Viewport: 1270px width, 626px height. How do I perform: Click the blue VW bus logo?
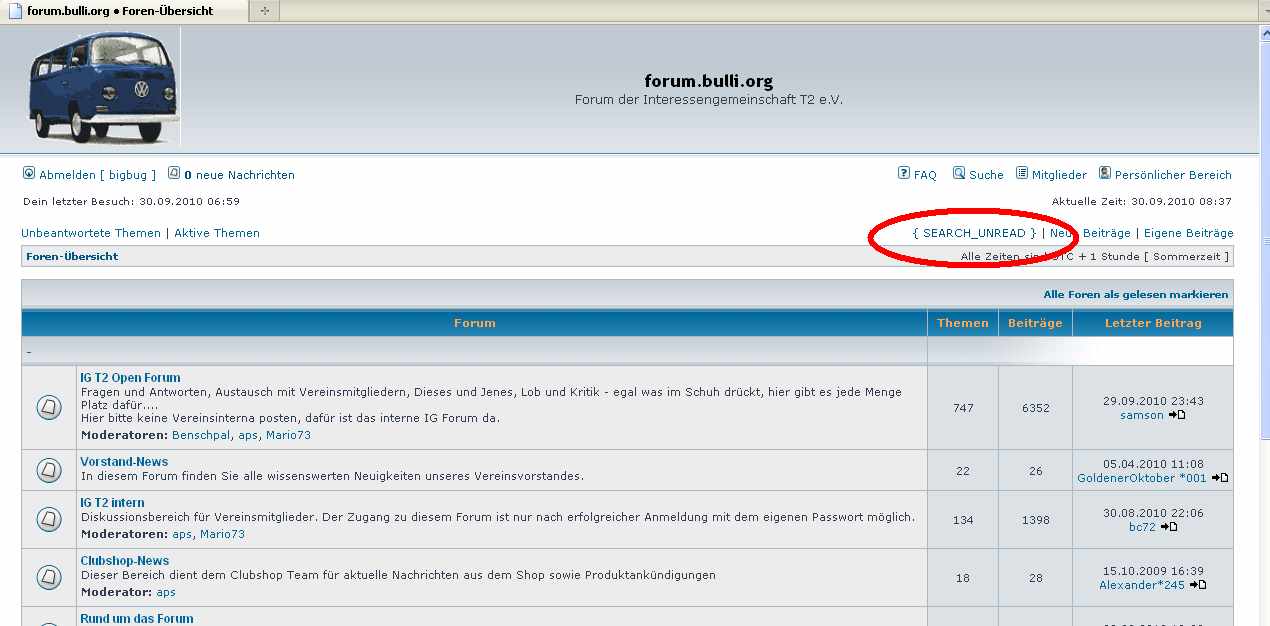tap(102, 88)
